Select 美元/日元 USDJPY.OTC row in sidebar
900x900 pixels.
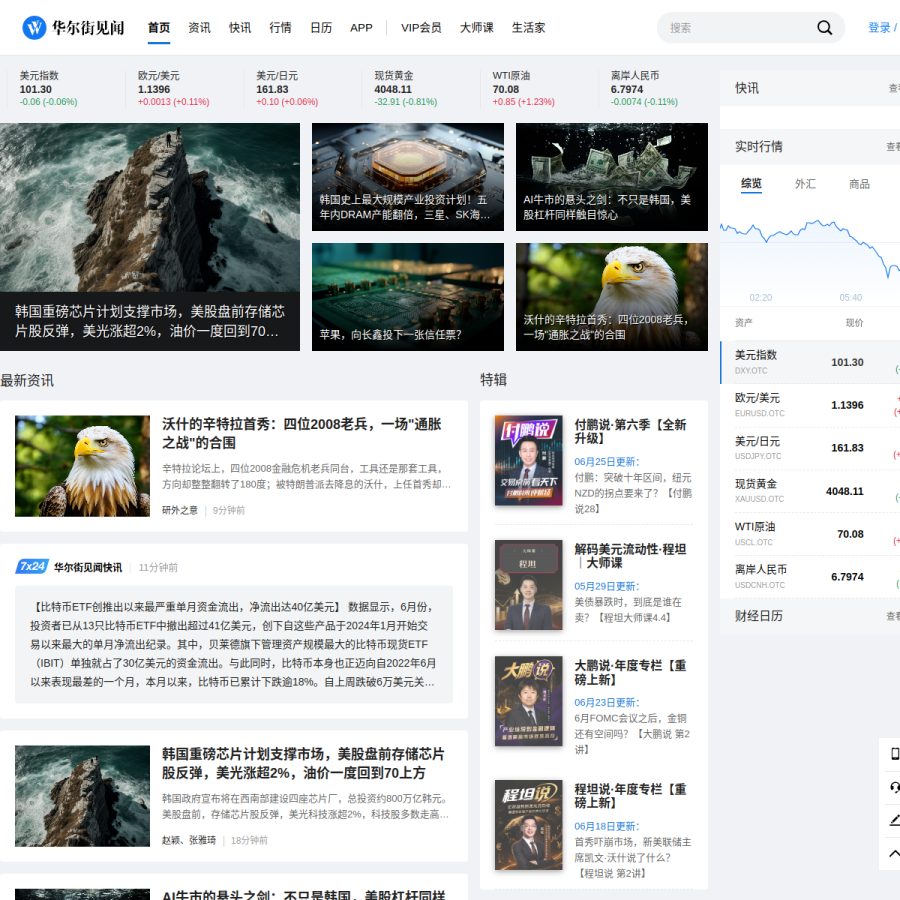(810, 448)
